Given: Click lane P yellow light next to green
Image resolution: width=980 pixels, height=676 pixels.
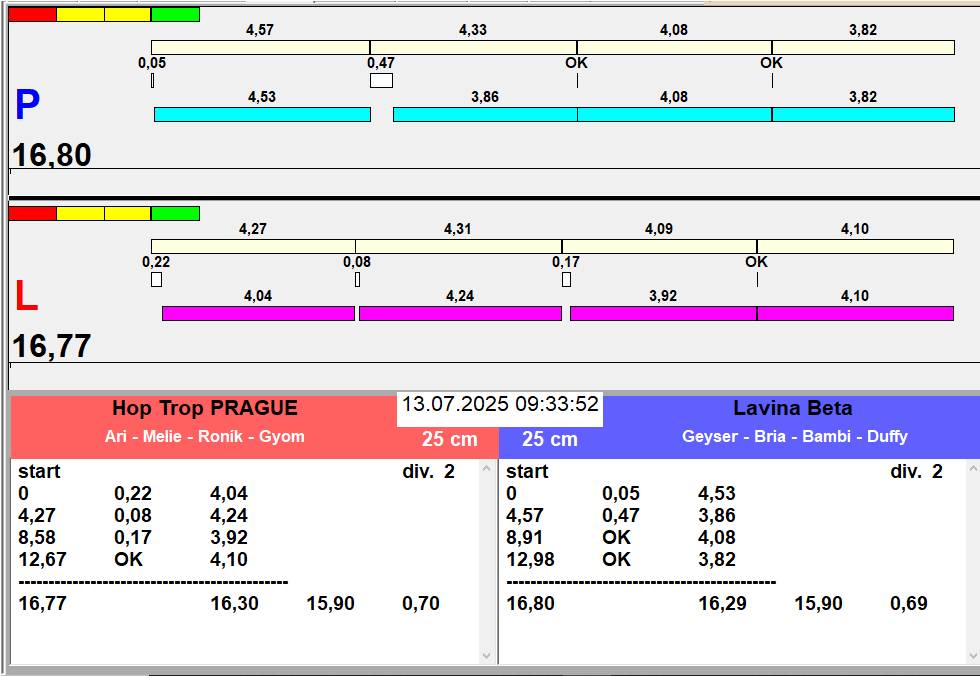Looking at the screenshot, I should point(128,14).
